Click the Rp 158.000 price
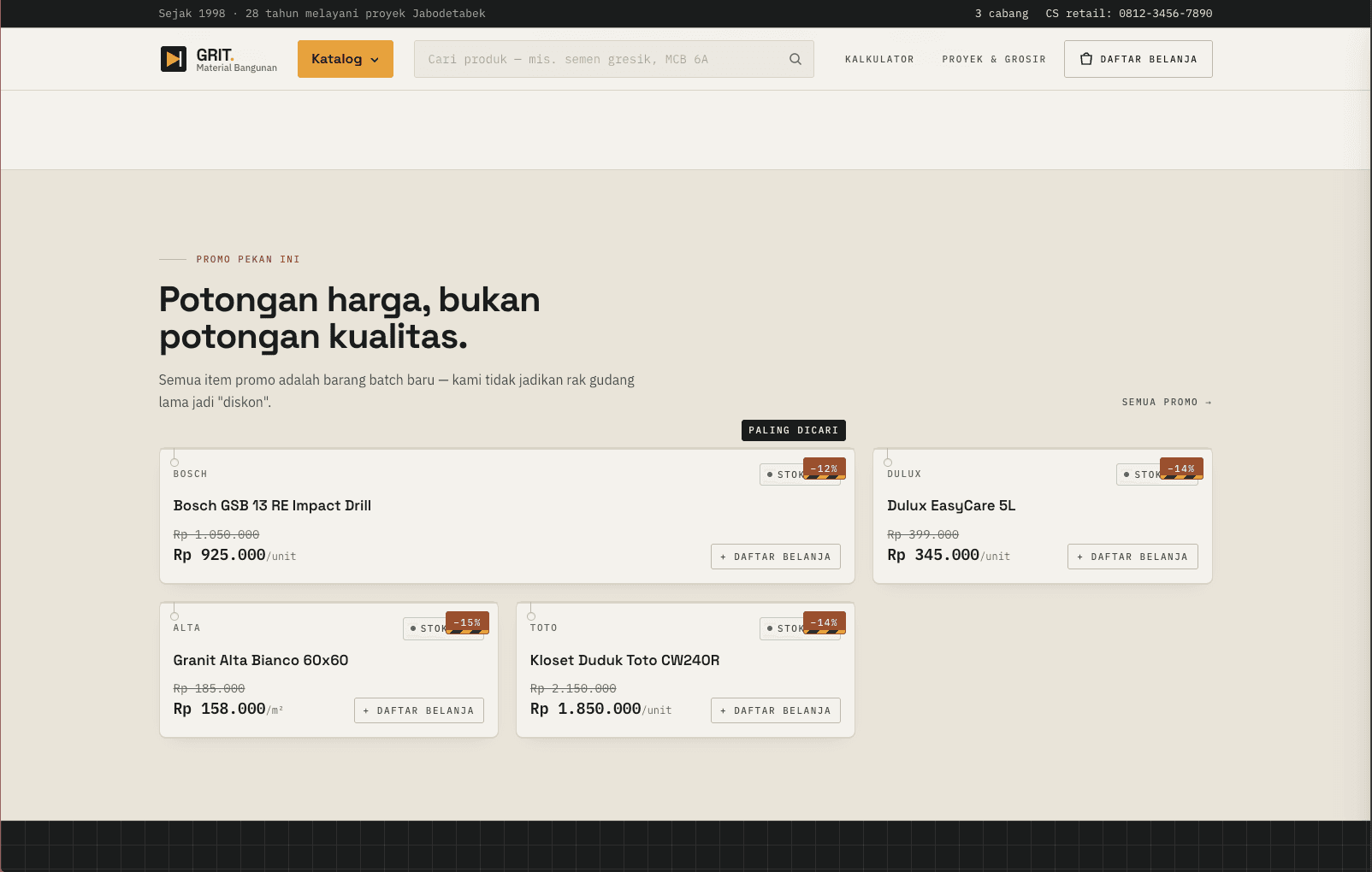Screen dimensions: 1372x872 pos(220,709)
